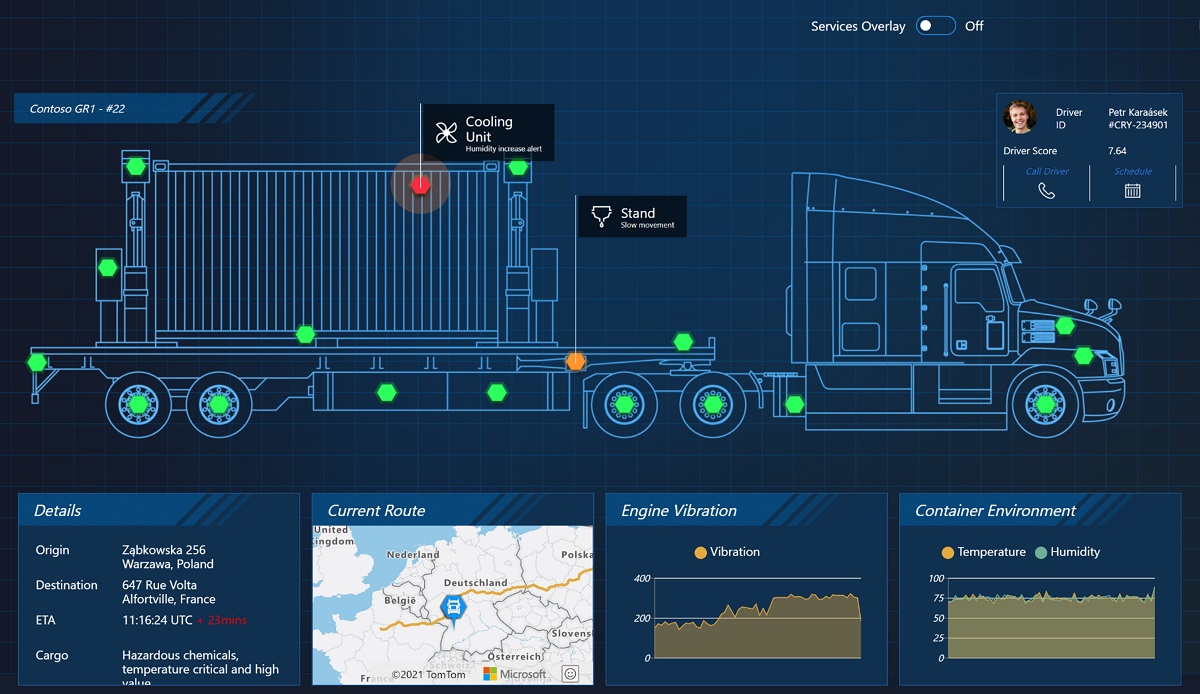Image resolution: width=1200 pixels, height=694 pixels.
Task: Click the Engine Vibration chart area
Action: point(756,620)
